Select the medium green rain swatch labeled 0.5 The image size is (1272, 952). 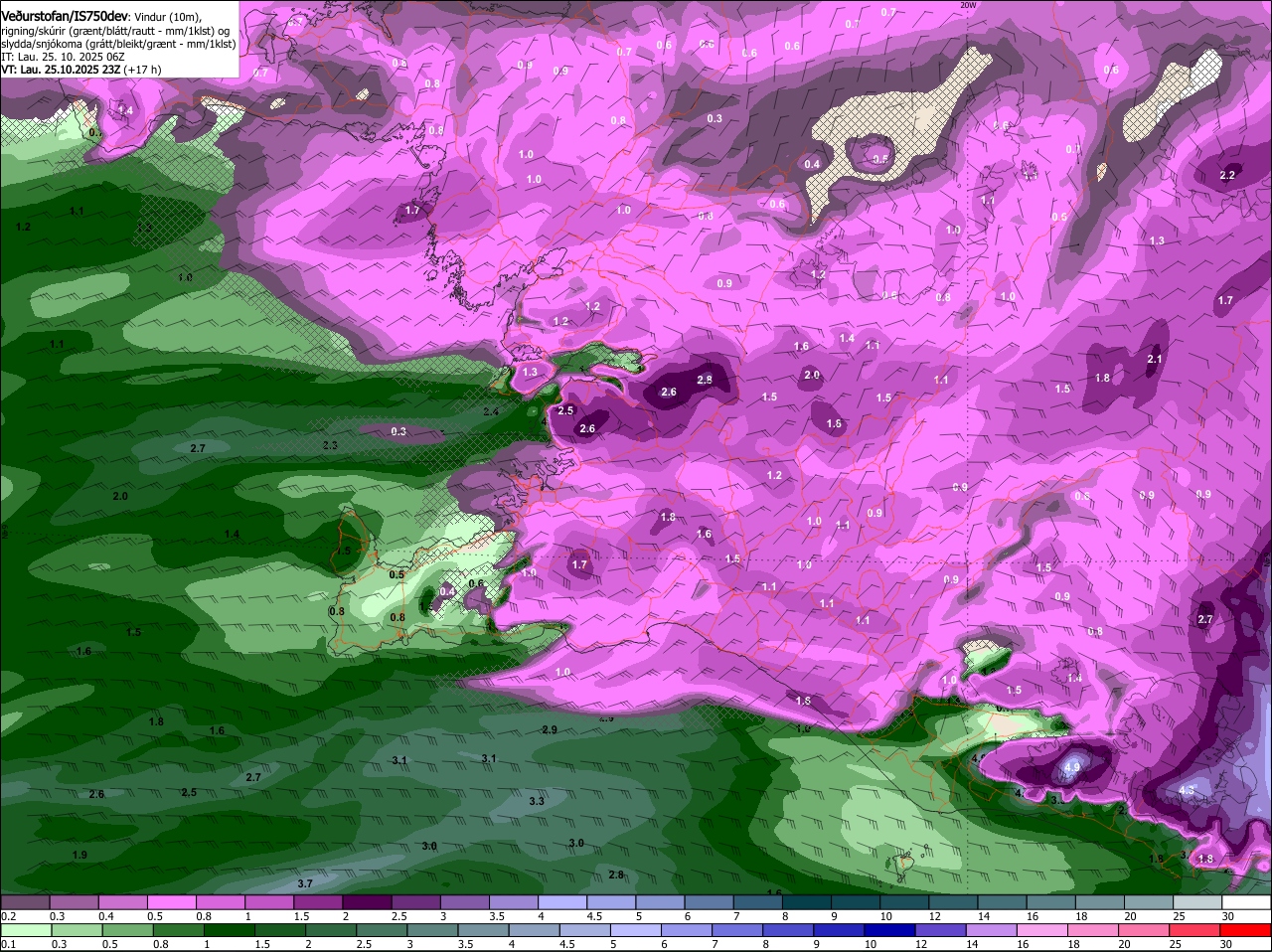click(x=127, y=930)
